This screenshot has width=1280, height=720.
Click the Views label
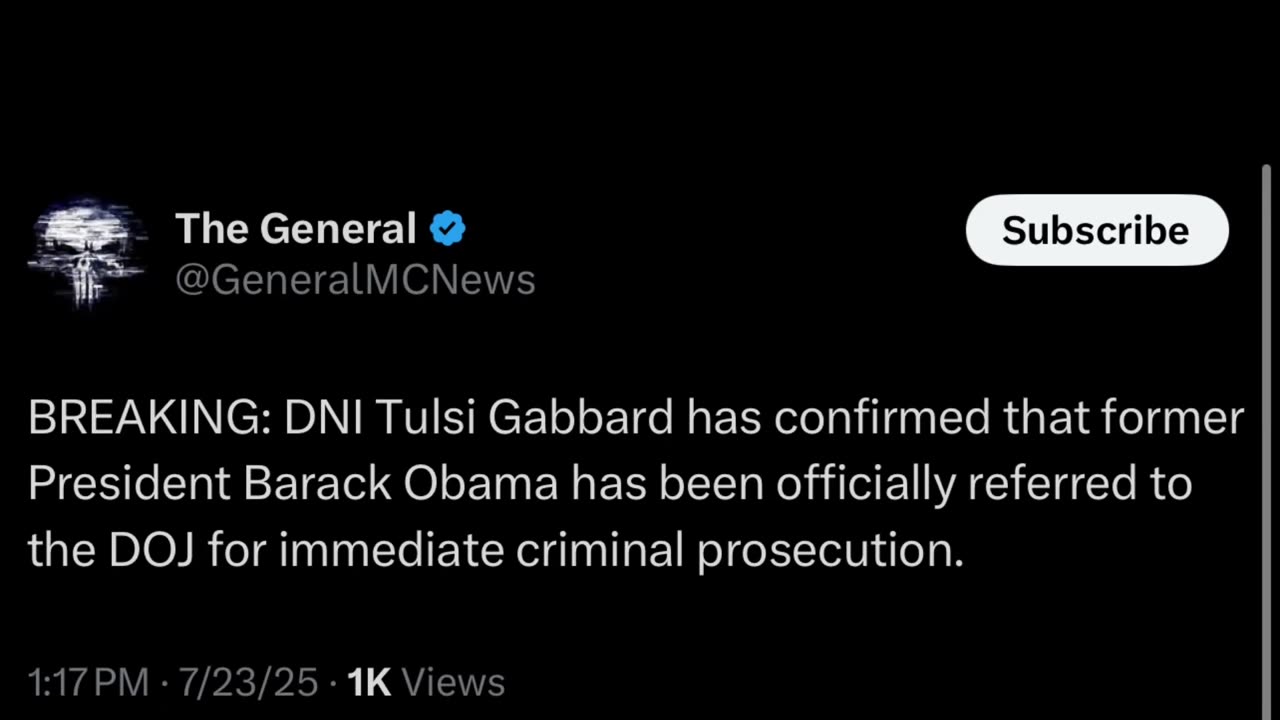click(453, 683)
